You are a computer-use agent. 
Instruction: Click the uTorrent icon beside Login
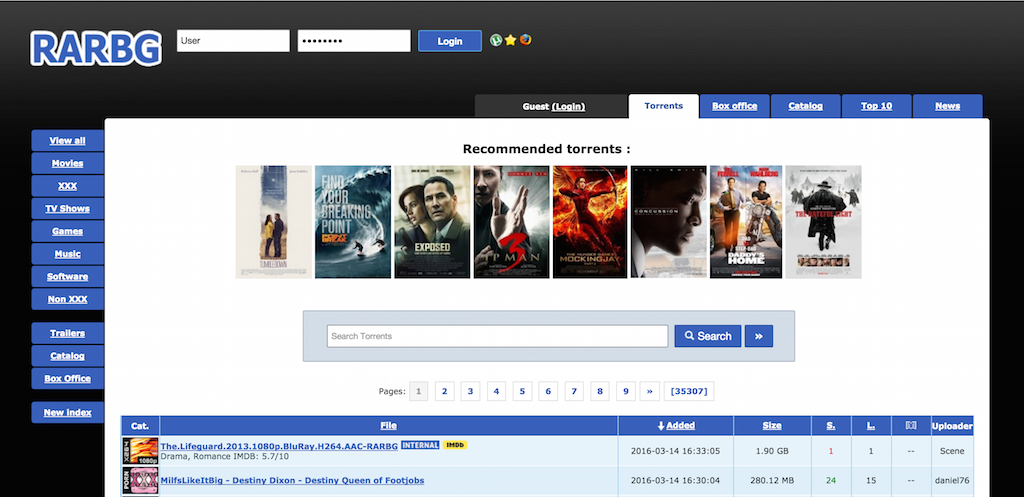(x=496, y=40)
